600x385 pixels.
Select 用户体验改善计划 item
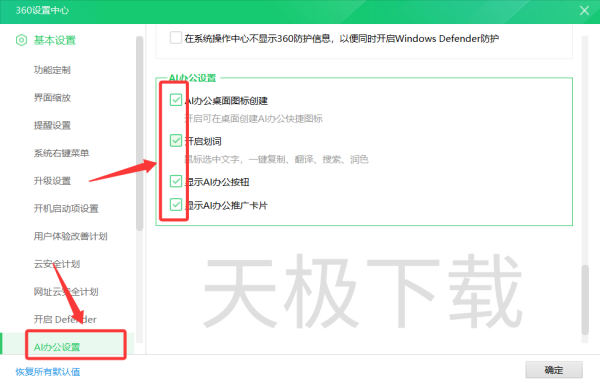point(70,236)
